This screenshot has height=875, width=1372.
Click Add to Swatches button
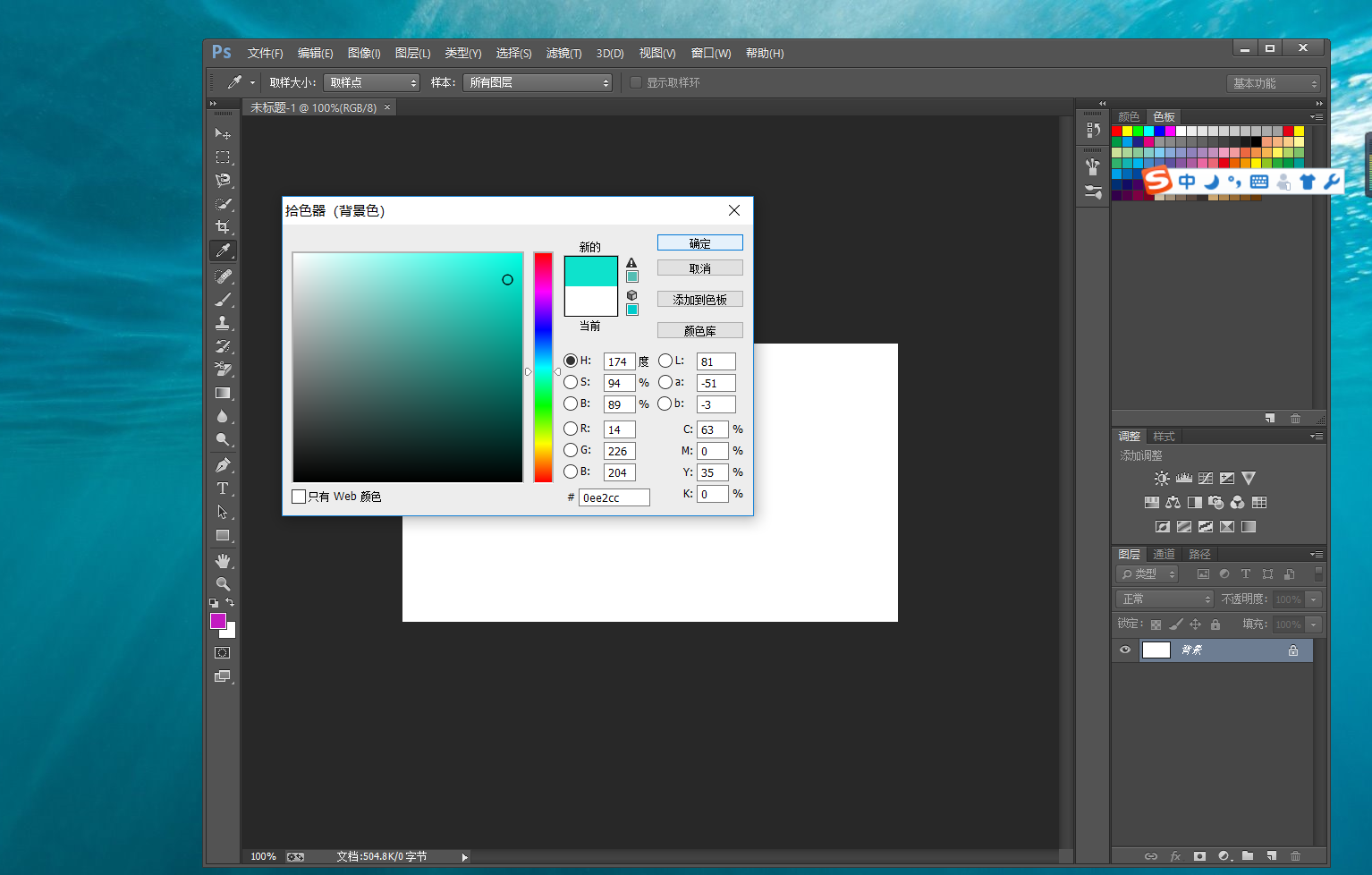point(700,299)
